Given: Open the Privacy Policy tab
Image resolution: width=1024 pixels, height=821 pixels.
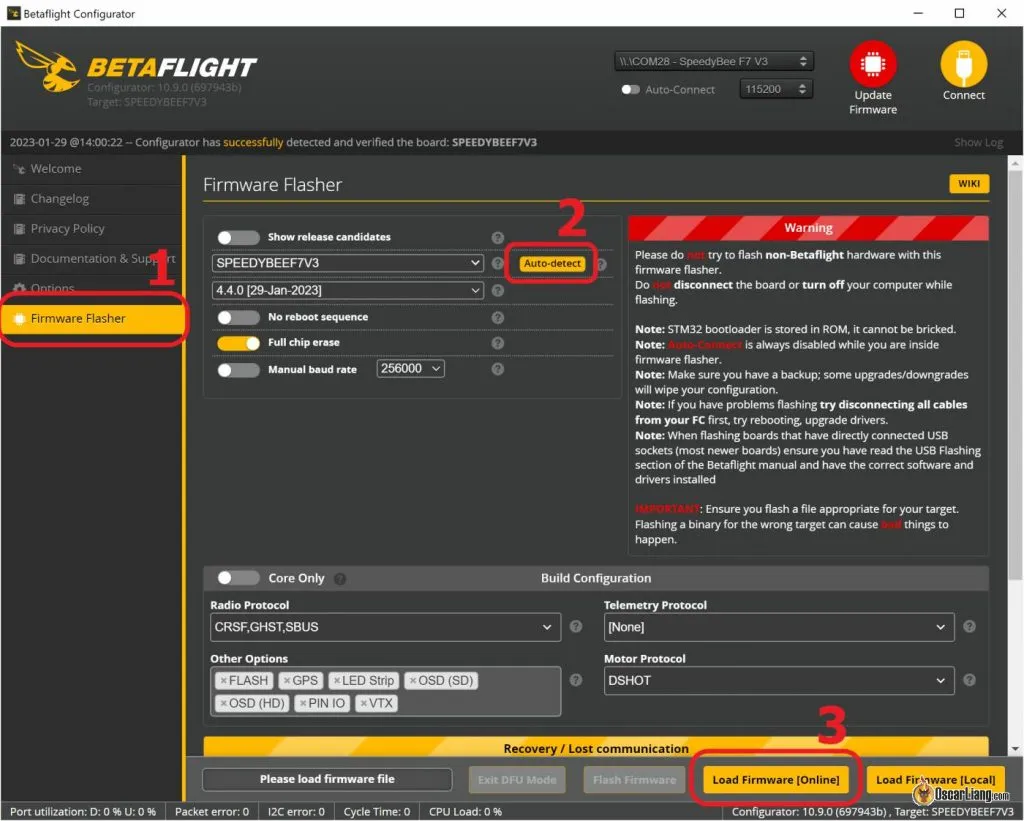Looking at the screenshot, I should click(91, 229).
